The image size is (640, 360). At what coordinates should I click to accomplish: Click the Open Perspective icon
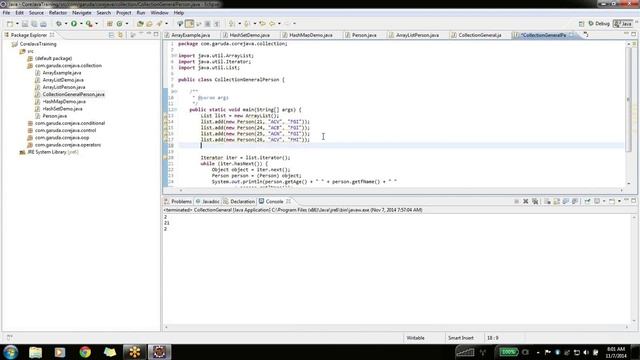[581, 24]
